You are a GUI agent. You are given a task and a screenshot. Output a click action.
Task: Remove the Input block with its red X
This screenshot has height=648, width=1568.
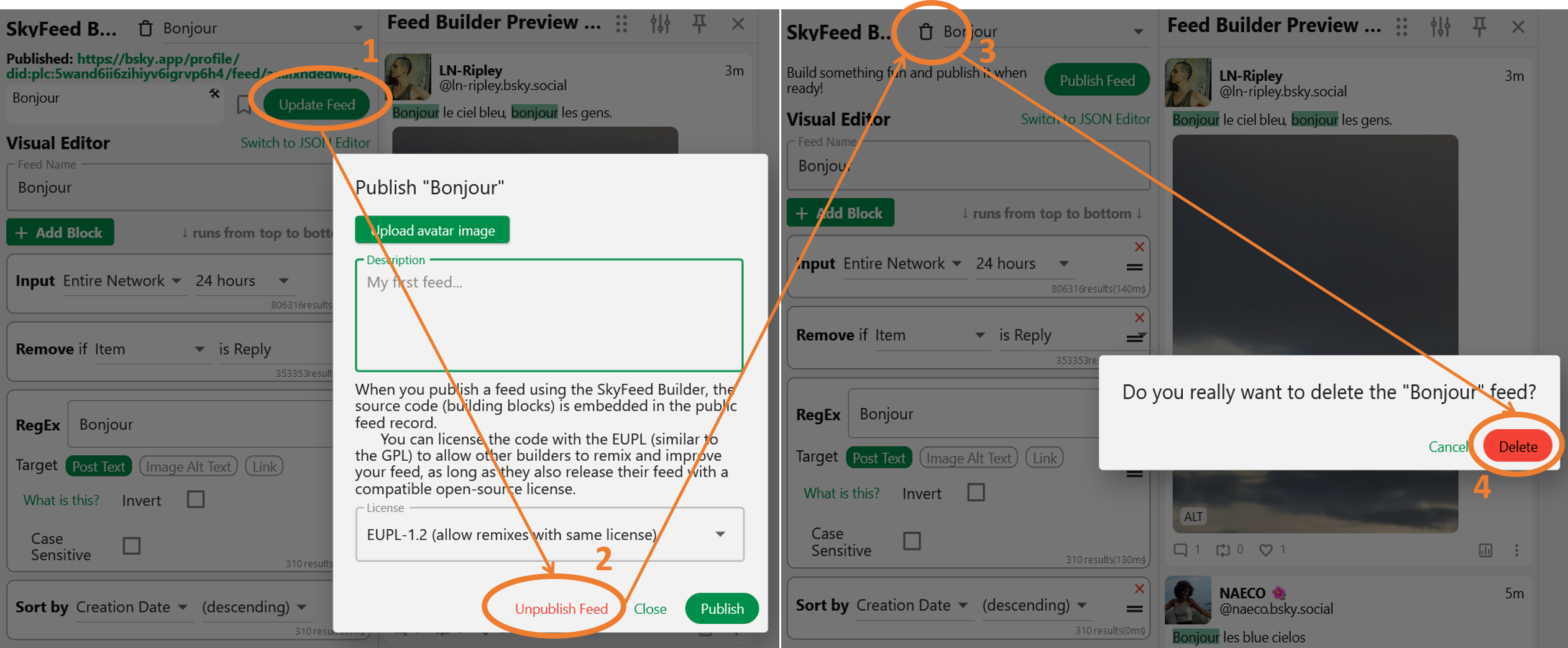pyautogui.click(x=1139, y=247)
